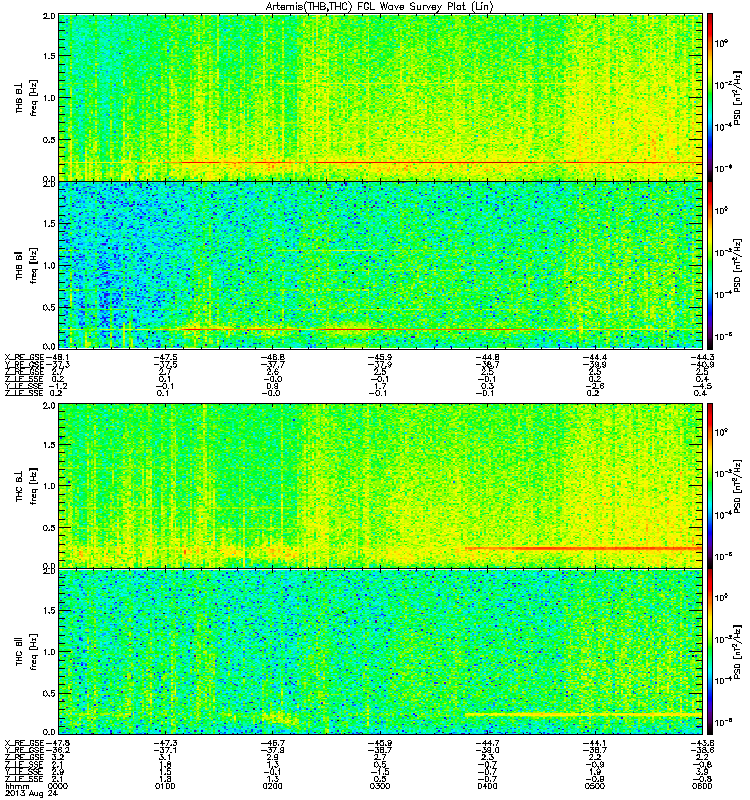Select the 'THC B∥ freq [Hz]' axis label

click(x=26, y=652)
